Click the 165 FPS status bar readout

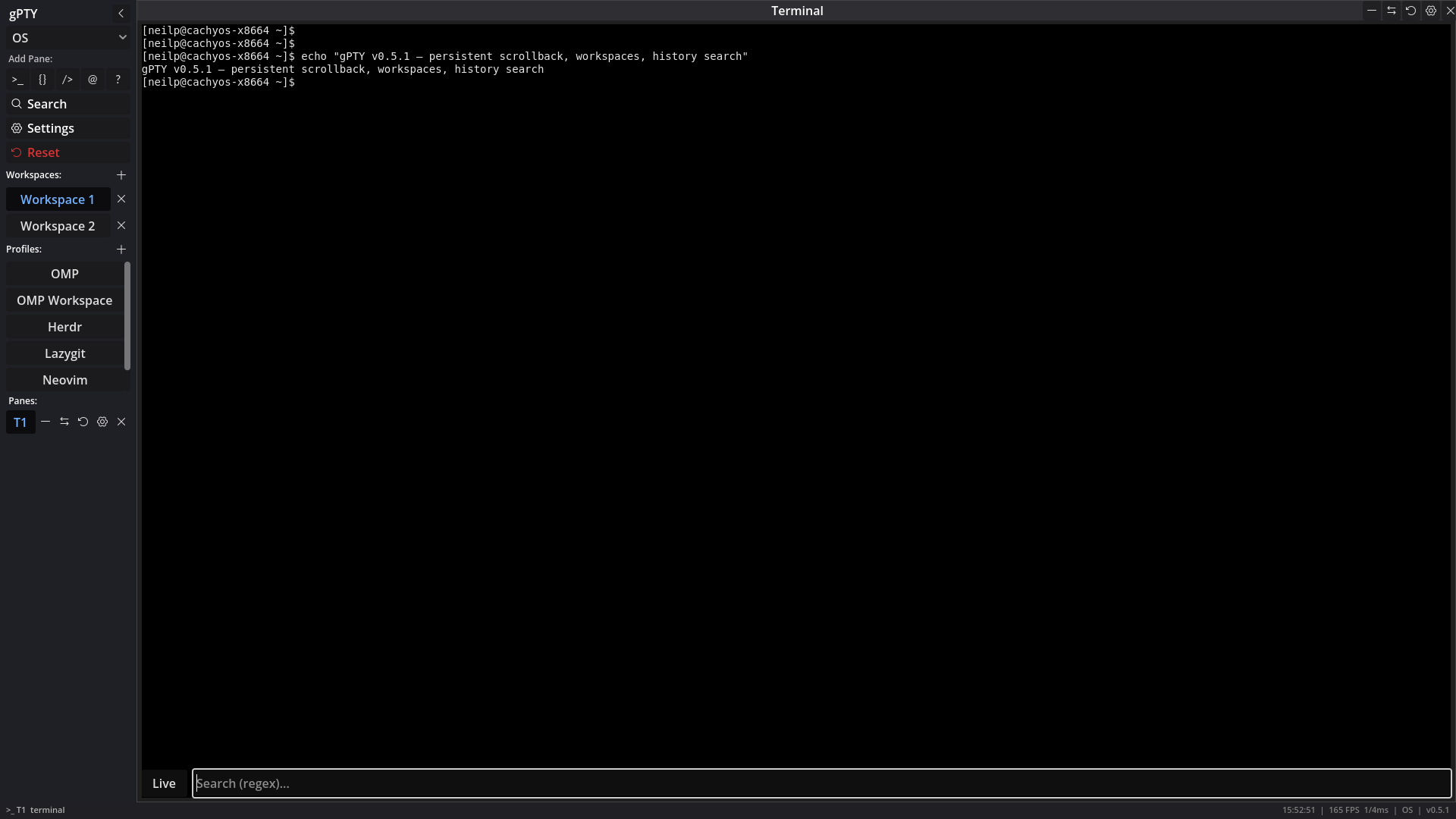click(1344, 810)
